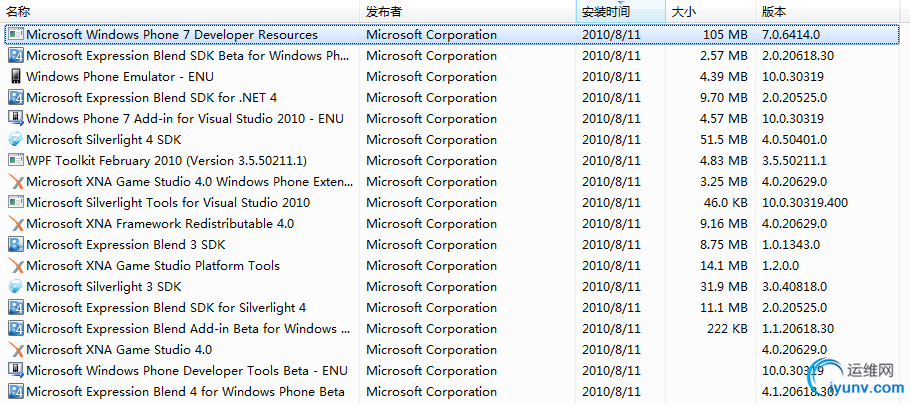Select WPF Toolkit February 2010 entry
Screen dimensions: 910x404
point(167,160)
